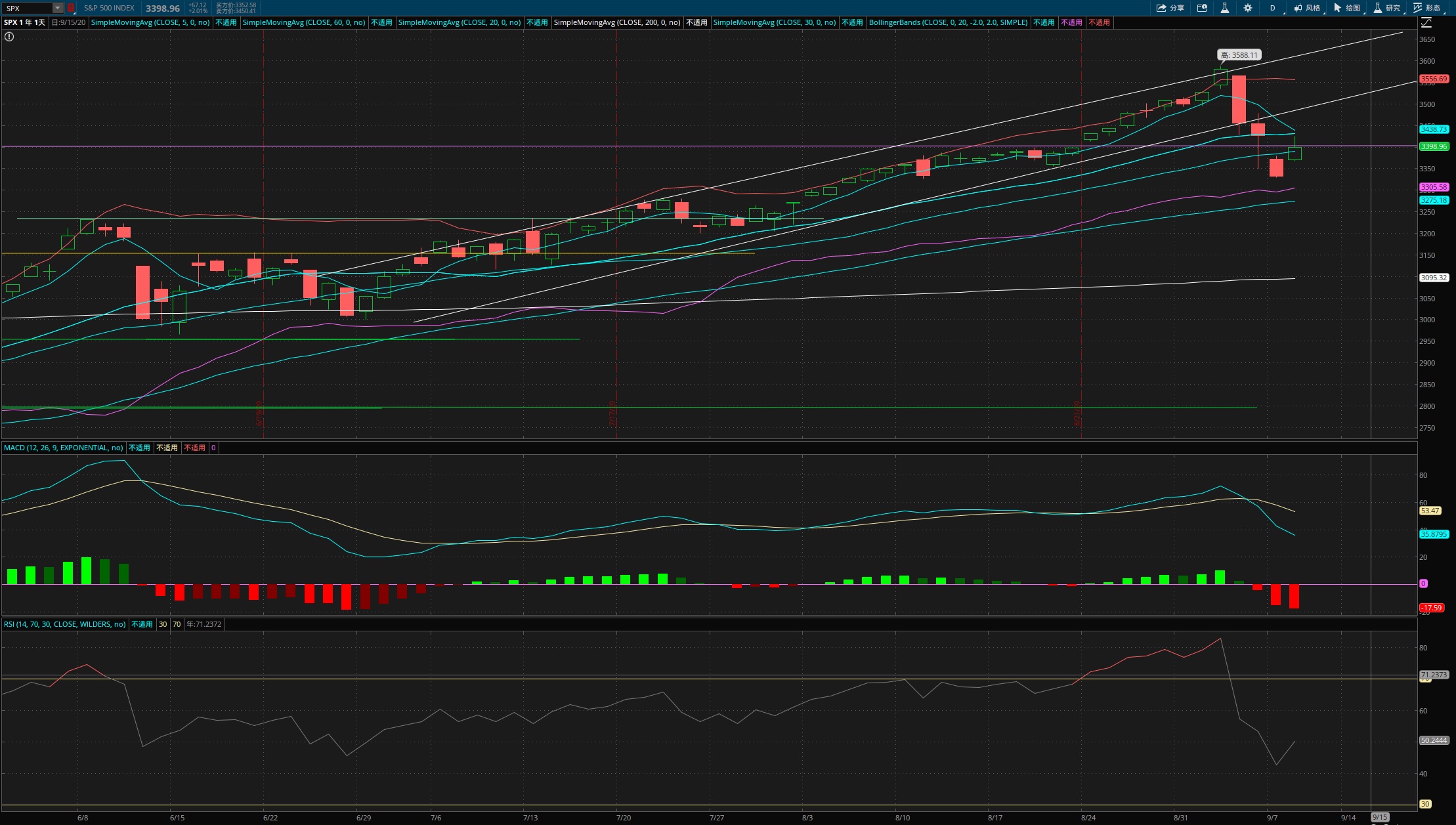Click SimpleMovingAvg (CLOSE, 30, 0, no) label

775,22
